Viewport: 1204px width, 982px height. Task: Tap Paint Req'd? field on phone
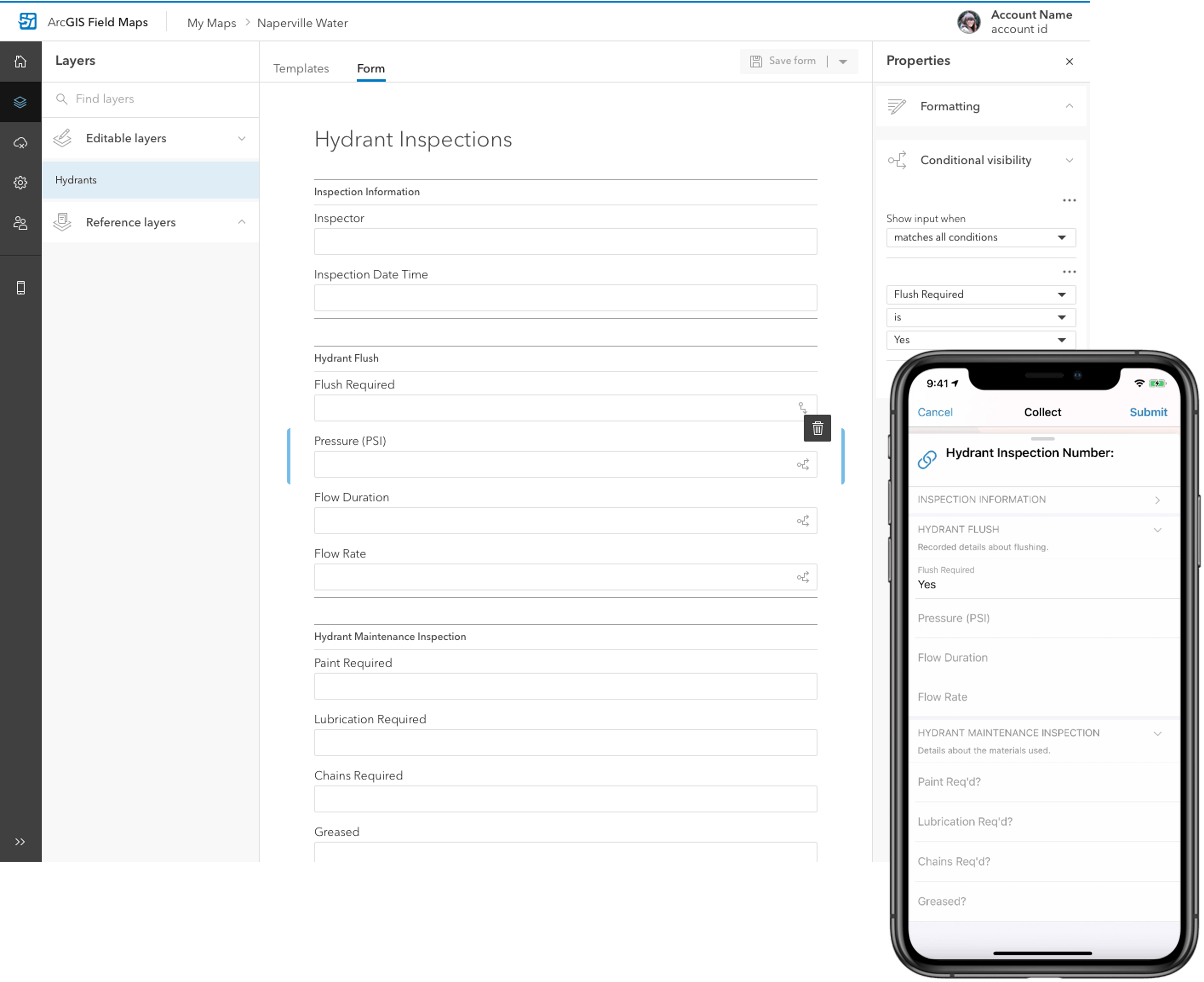pyautogui.click(x=1045, y=782)
